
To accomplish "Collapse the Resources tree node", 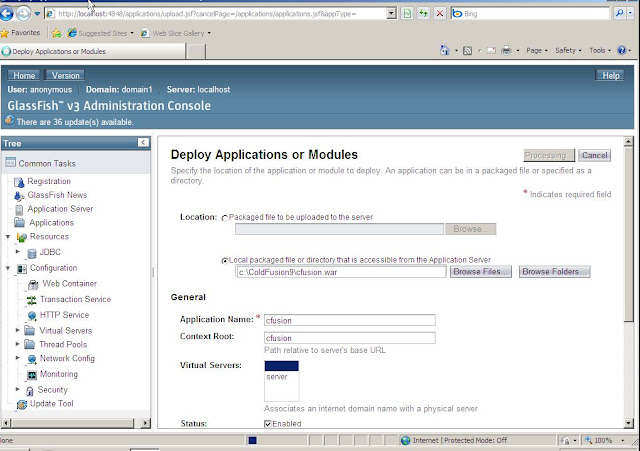I will [x=8, y=237].
